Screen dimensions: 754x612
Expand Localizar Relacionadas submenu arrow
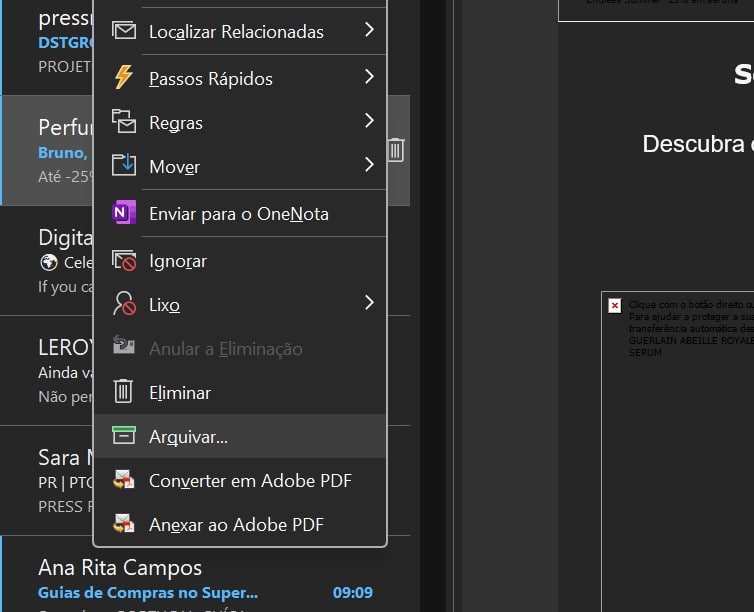369,30
